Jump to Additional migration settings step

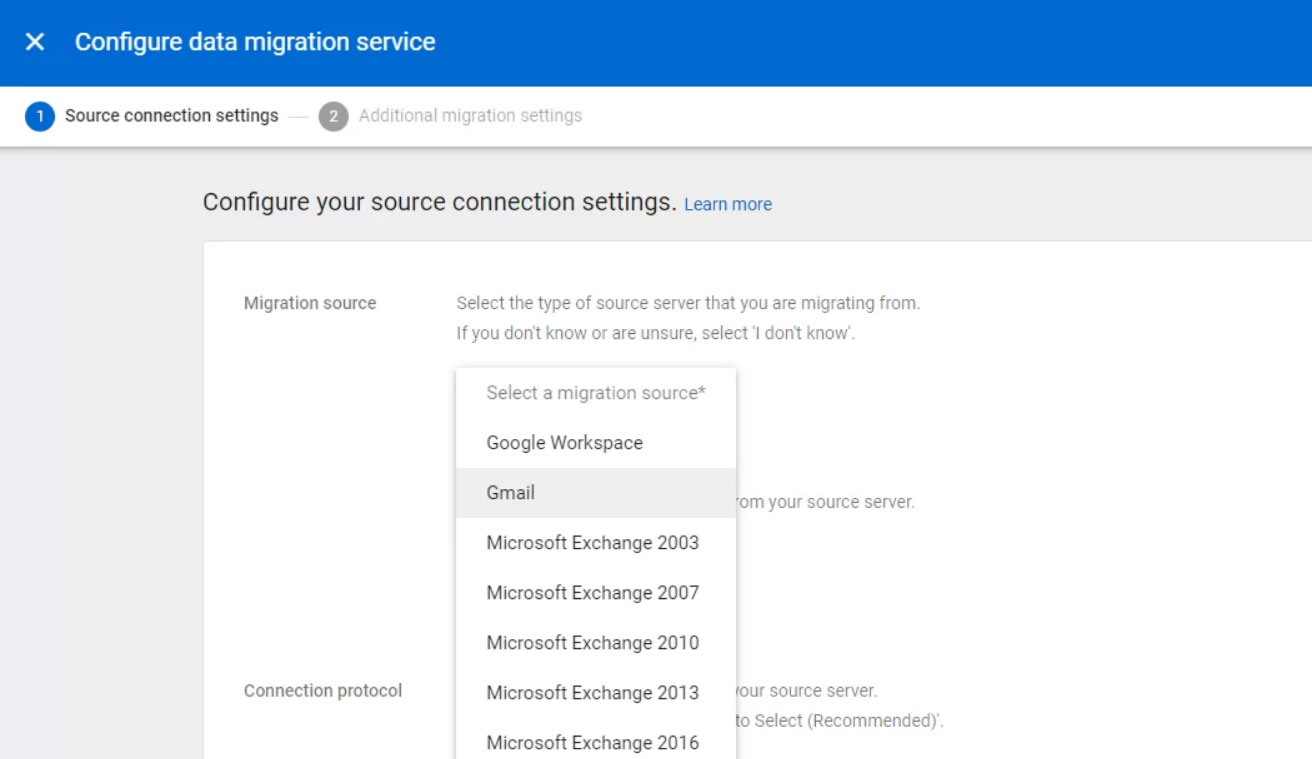(x=470, y=116)
